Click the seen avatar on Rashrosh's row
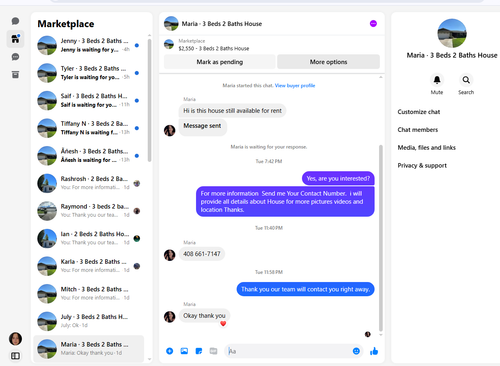 137,183
